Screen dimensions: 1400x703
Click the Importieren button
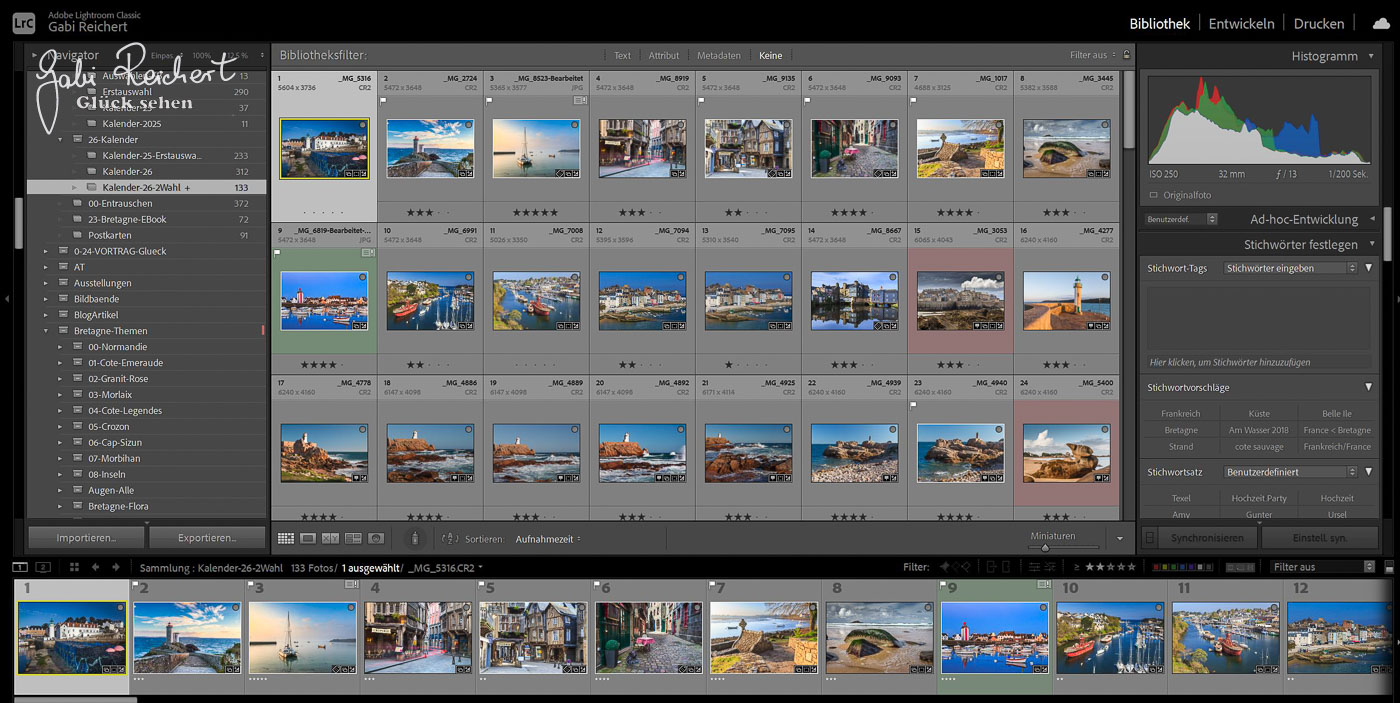click(x=86, y=538)
